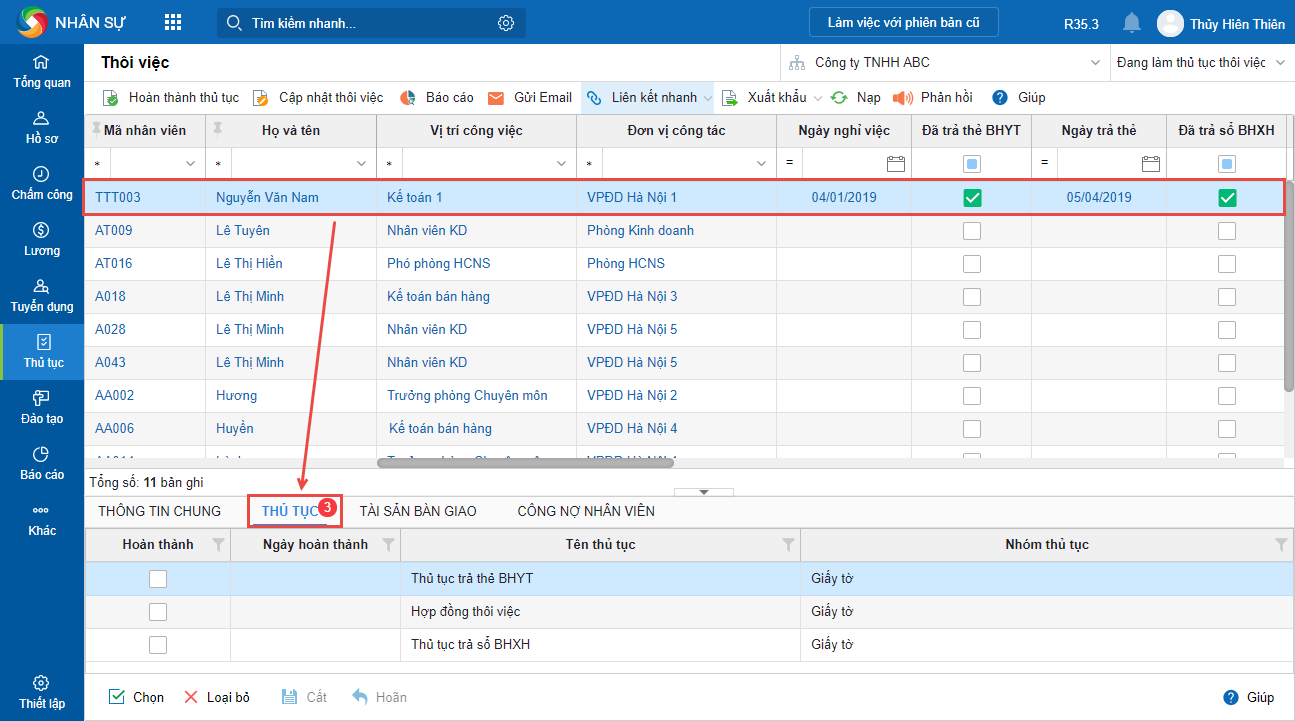Click the notification bell icon

(x=1131, y=23)
